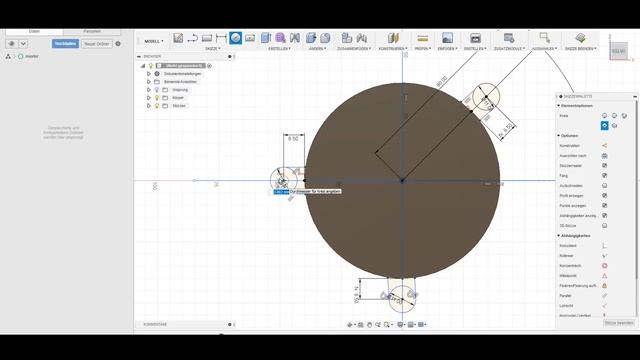Select the sketch dimension tool icon

pos(221,38)
